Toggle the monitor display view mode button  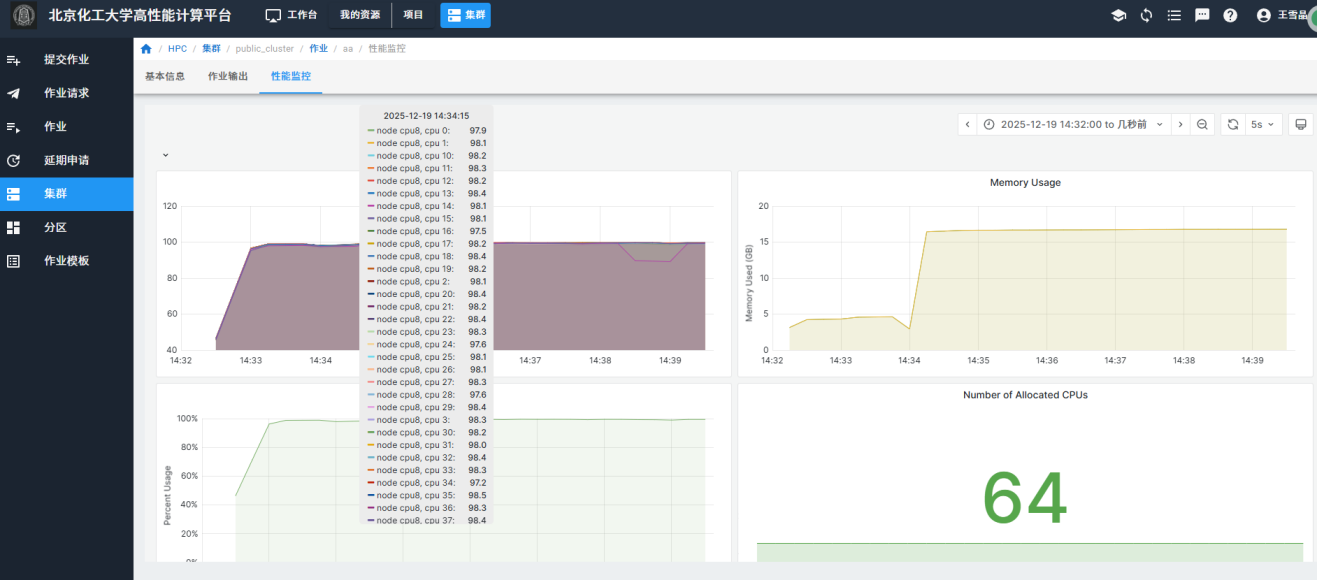1300,125
